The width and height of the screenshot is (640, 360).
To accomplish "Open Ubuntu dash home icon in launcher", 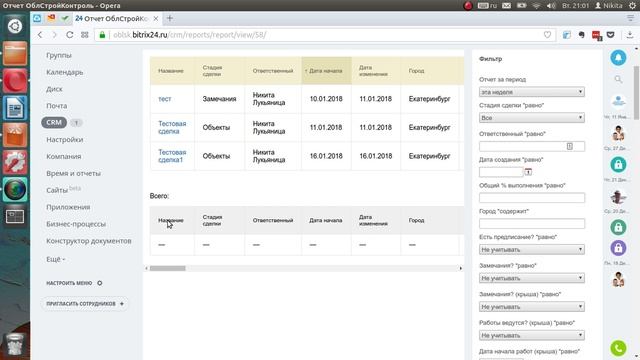I will (15, 26).
